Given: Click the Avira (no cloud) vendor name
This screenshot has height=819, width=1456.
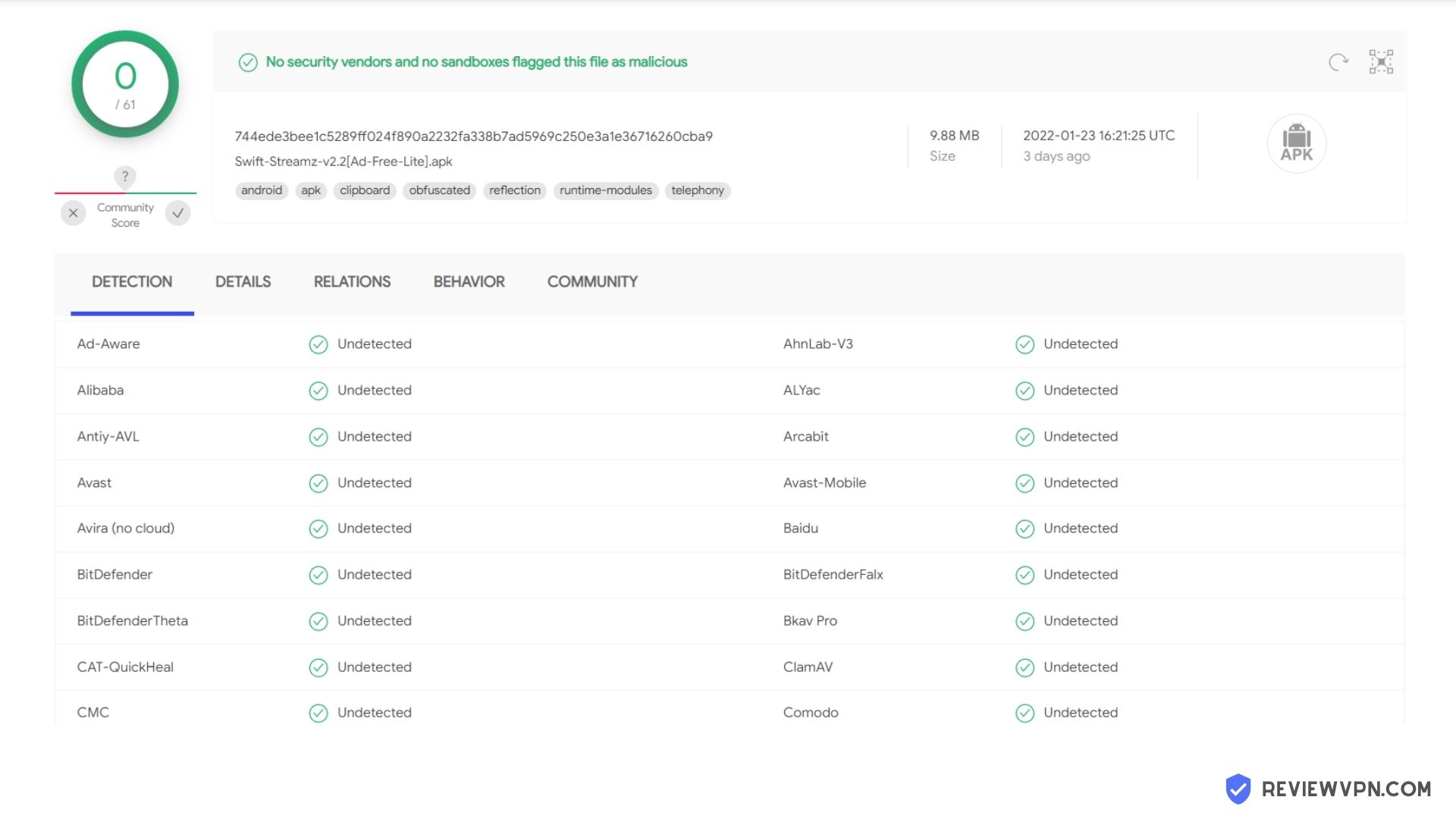Looking at the screenshot, I should tap(126, 529).
